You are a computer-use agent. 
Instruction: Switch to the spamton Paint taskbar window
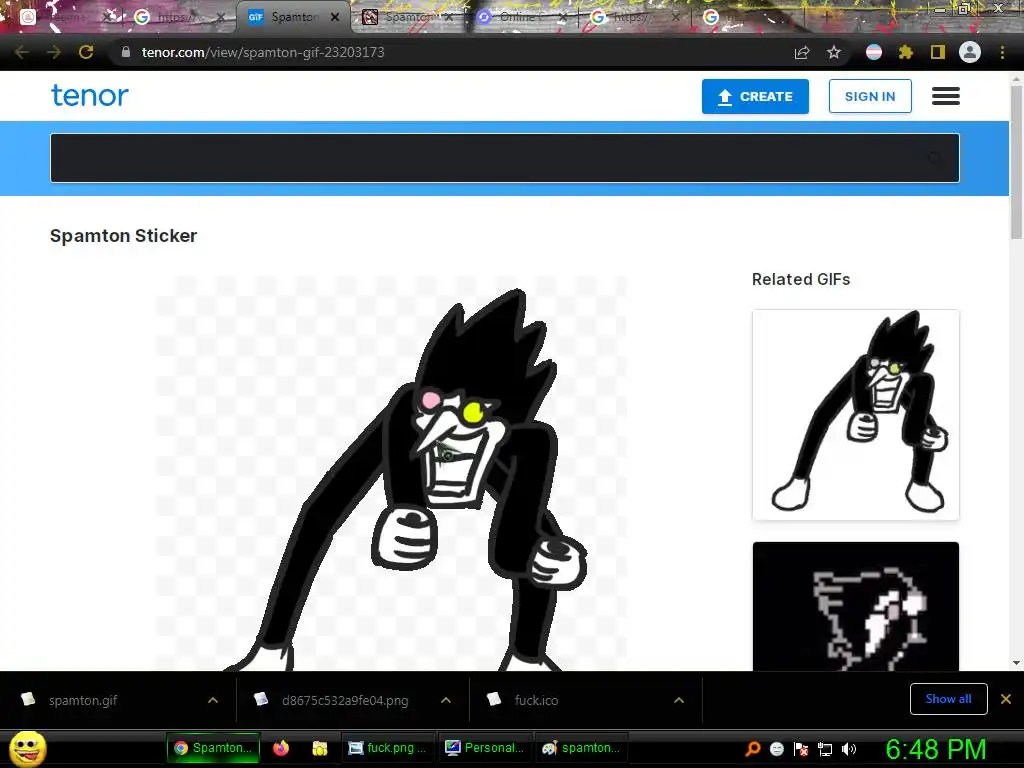point(581,748)
